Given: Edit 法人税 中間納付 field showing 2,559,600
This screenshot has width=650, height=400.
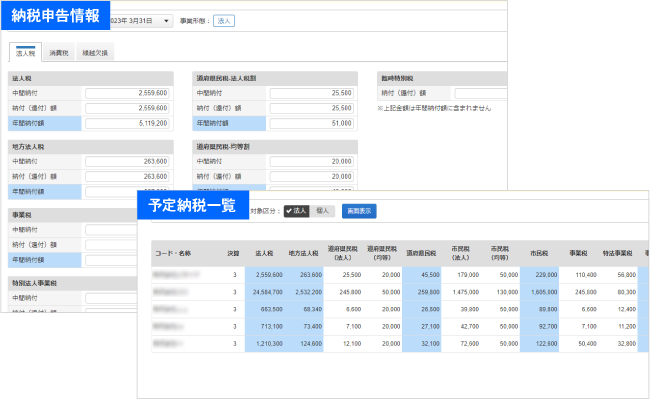Looking at the screenshot, I should [127, 93].
